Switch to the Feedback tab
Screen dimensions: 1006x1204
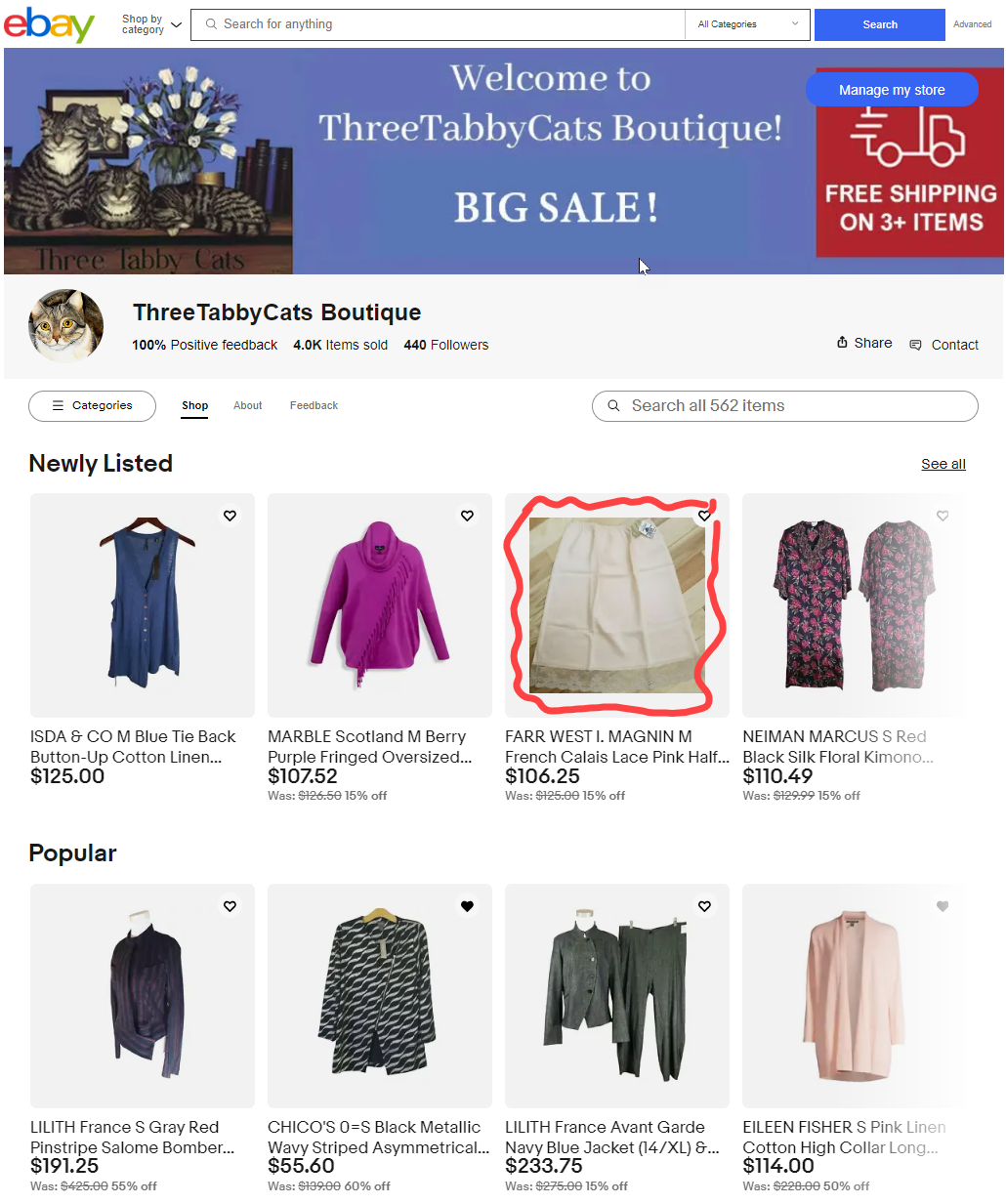coord(314,406)
